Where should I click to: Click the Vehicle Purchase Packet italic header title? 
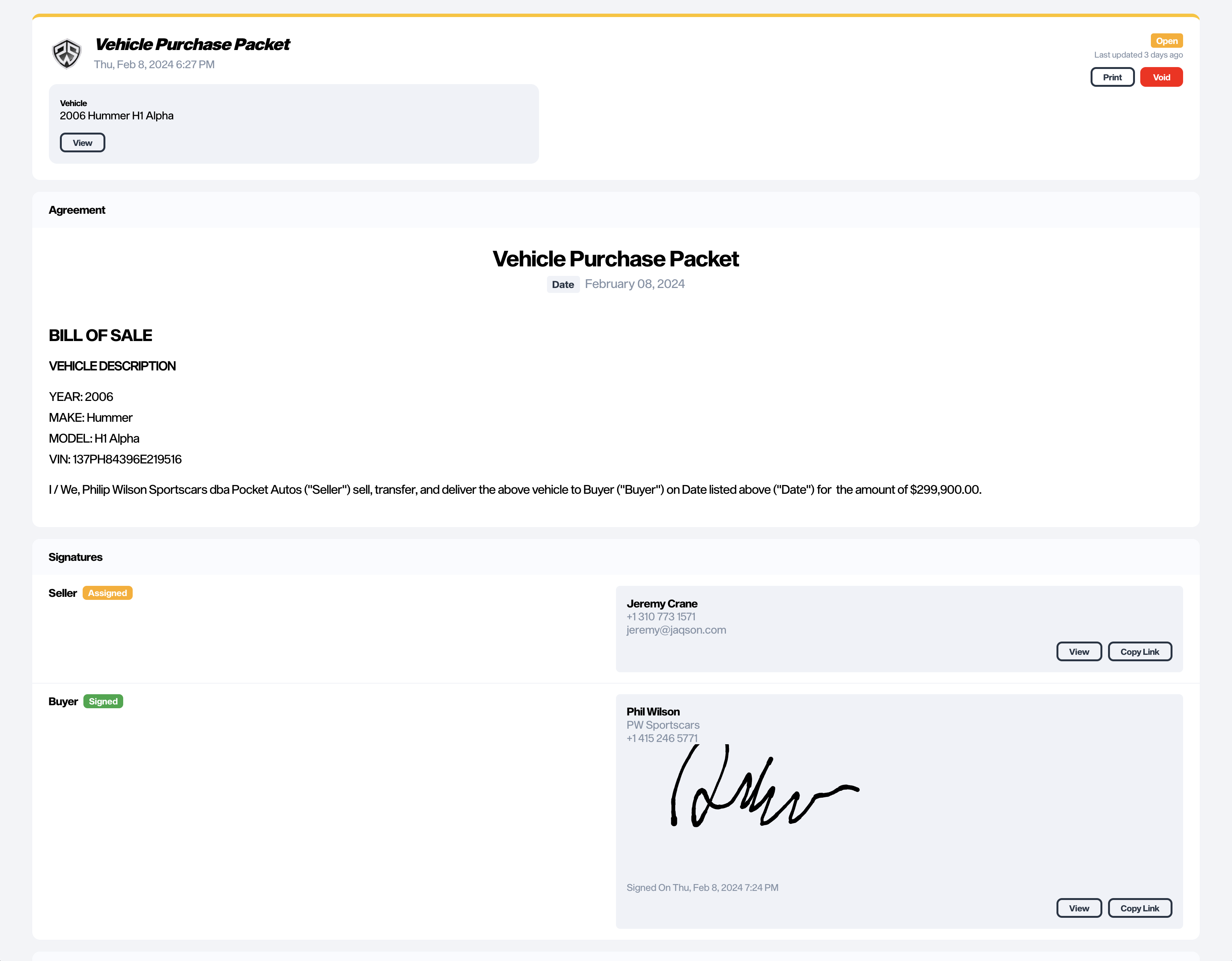[x=192, y=44]
